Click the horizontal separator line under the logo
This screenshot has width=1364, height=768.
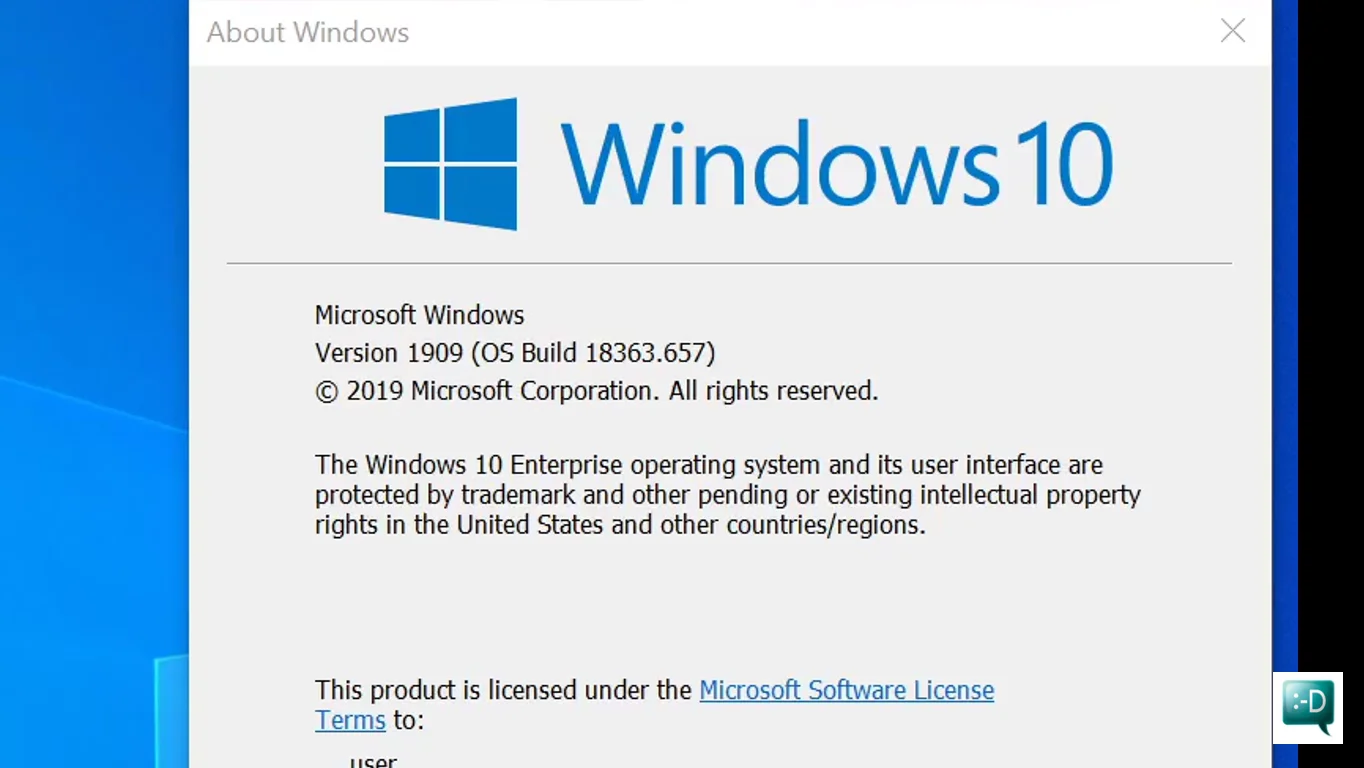click(x=728, y=264)
